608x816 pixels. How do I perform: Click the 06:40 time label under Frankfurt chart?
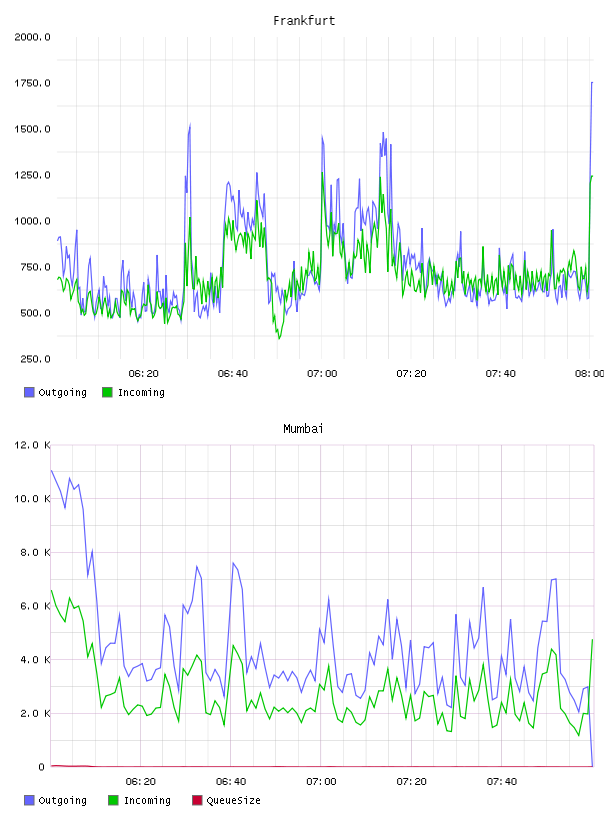[233, 374]
